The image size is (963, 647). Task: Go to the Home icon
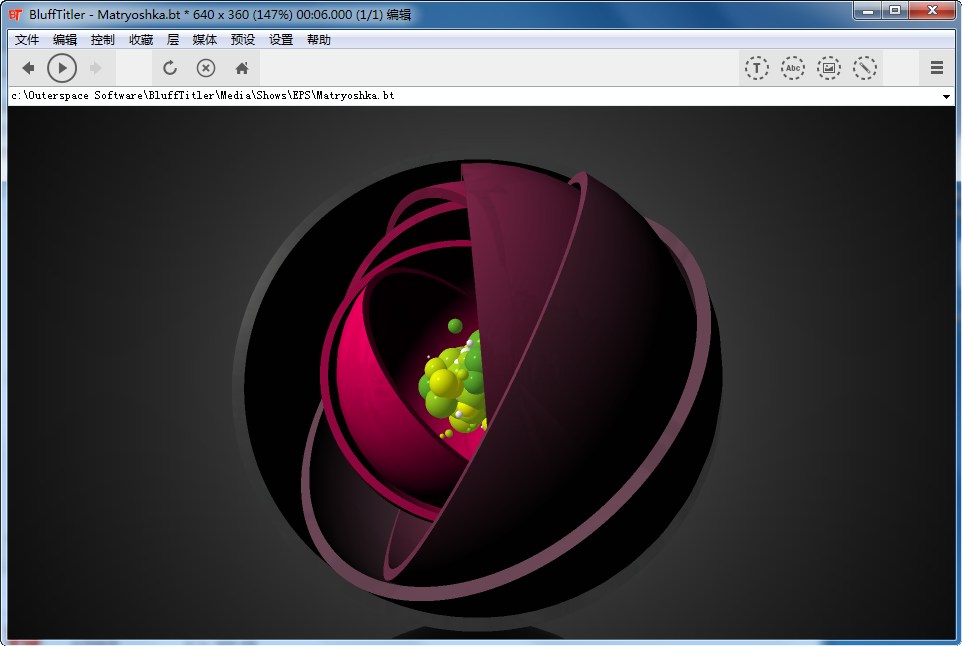coord(241,68)
